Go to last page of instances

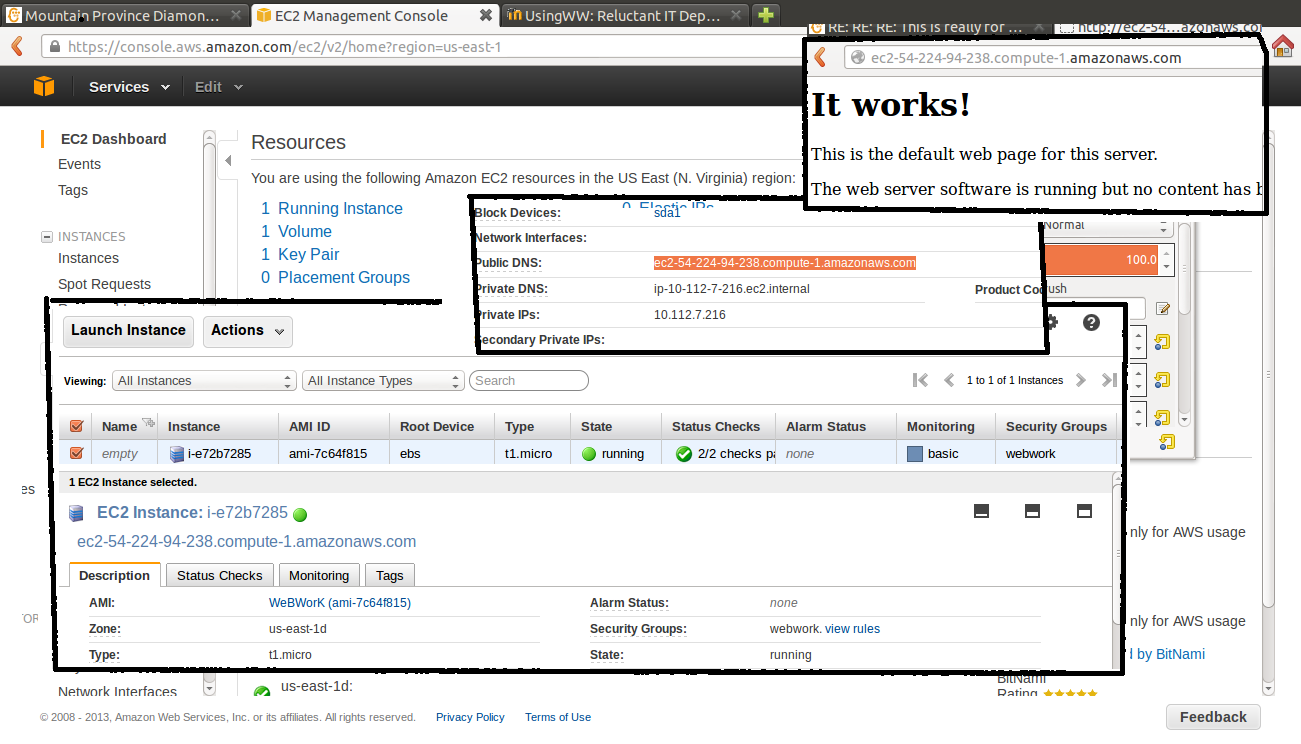[x=1108, y=380]
